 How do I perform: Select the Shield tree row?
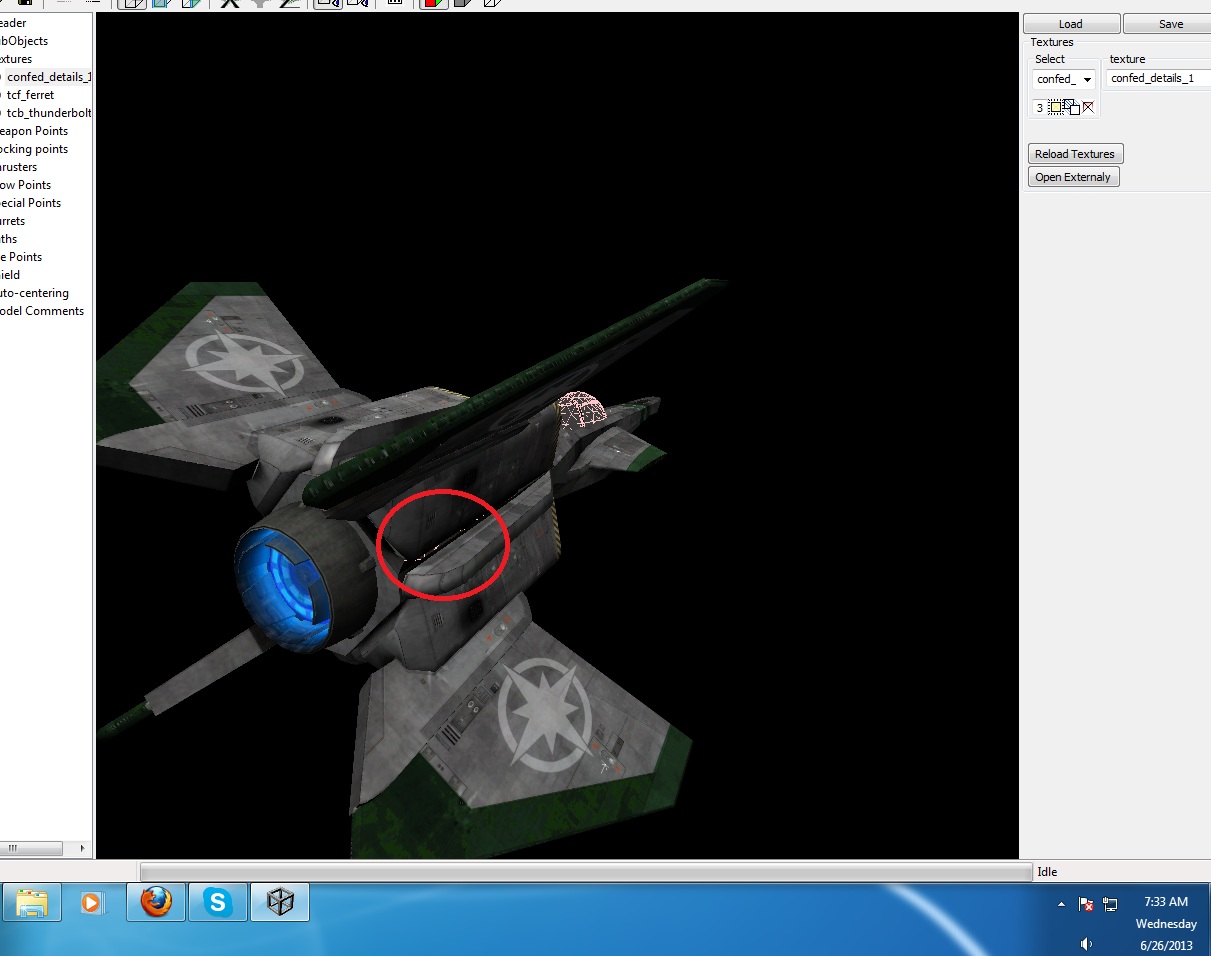pyautogui.click(x=10, y=275)
